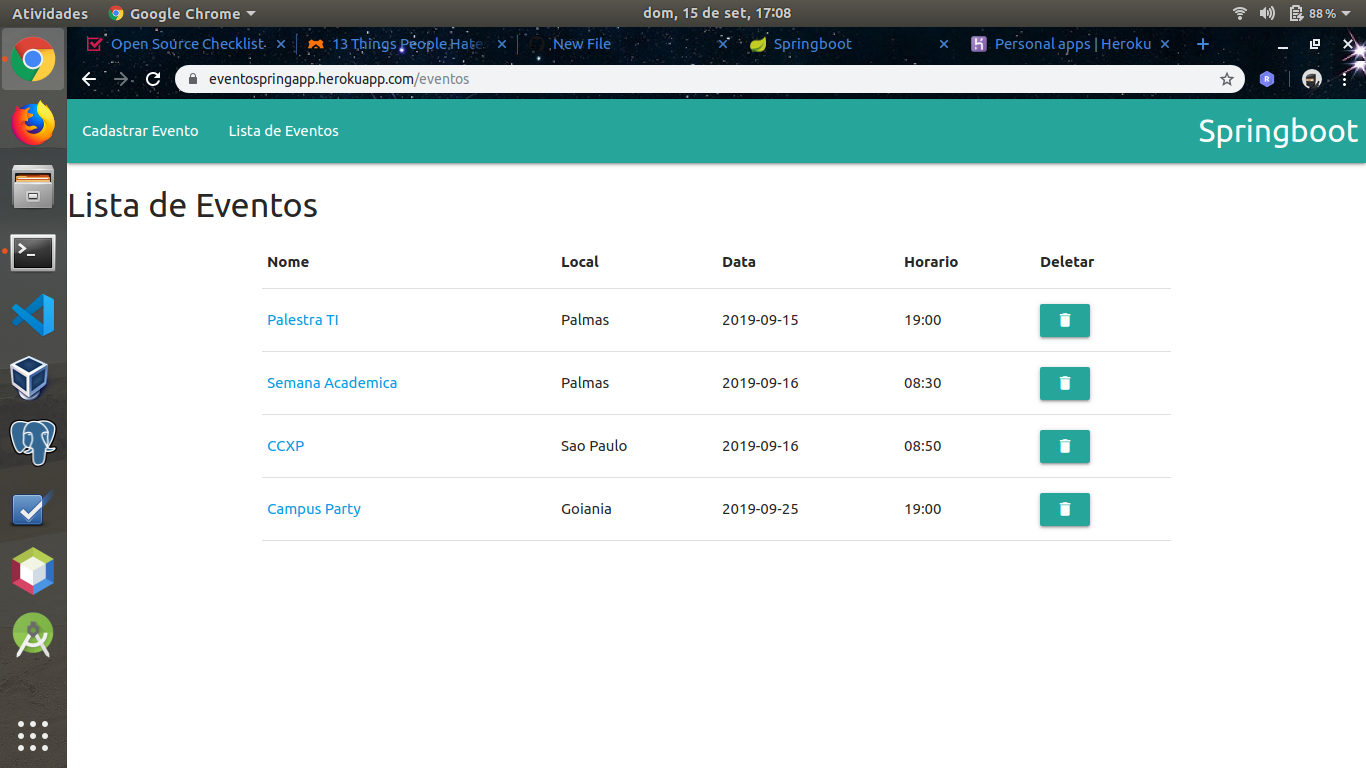Click the Goiania location cell
This screenshot has height=768, width=1366.
(586, 509)
